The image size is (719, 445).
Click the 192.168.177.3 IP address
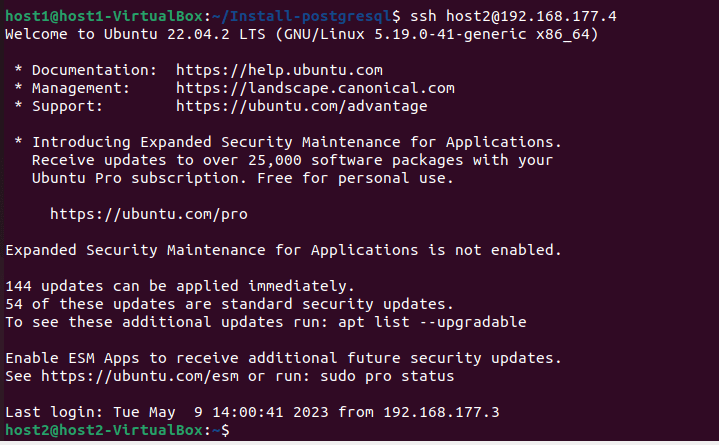[442, 412]
